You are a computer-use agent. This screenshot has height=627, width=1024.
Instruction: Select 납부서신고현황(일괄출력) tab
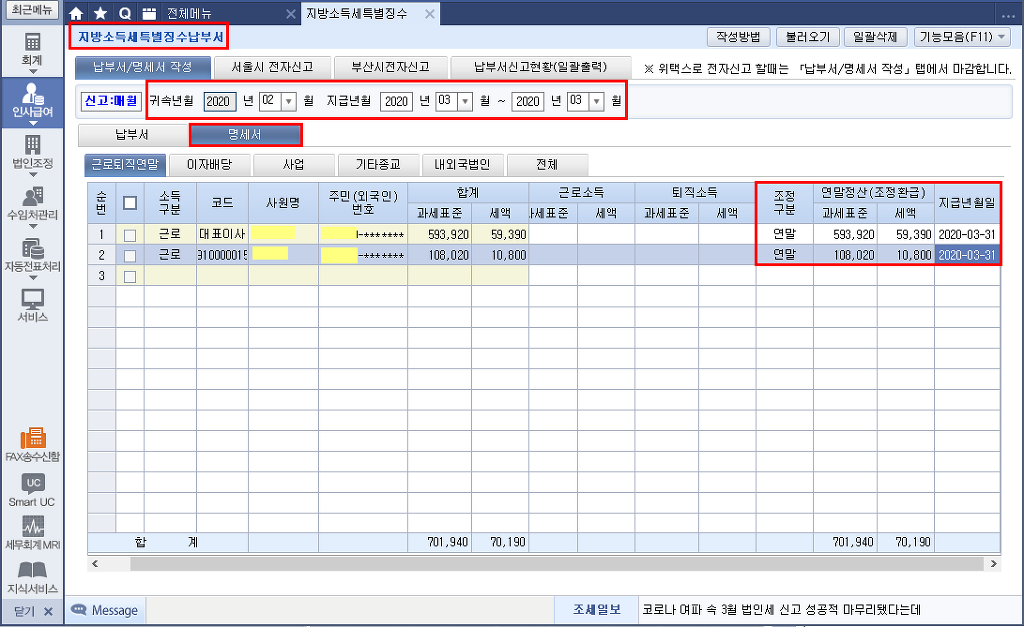[x=541, y=67]
